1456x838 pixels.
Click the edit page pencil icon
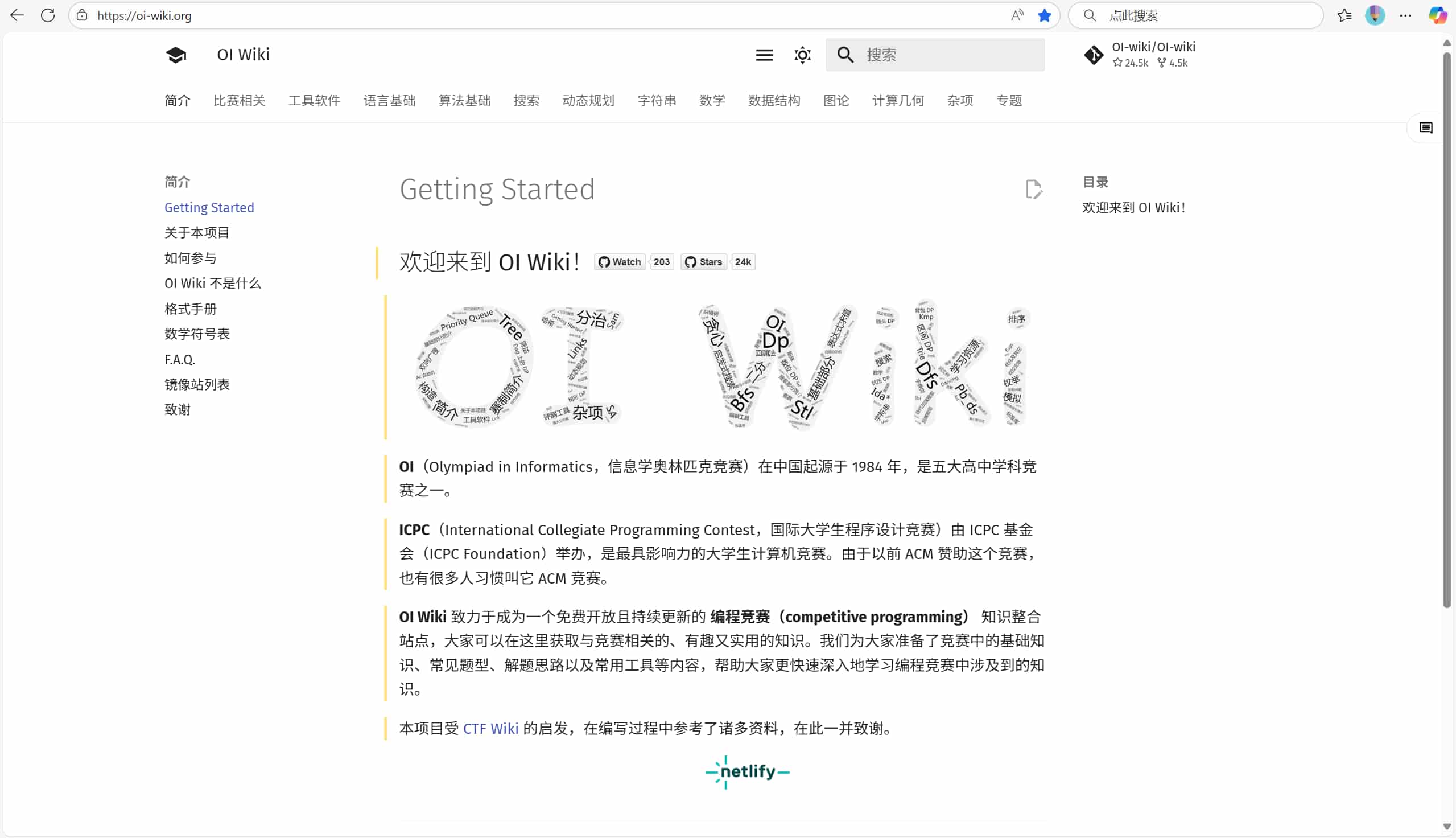click(1033, 190)
